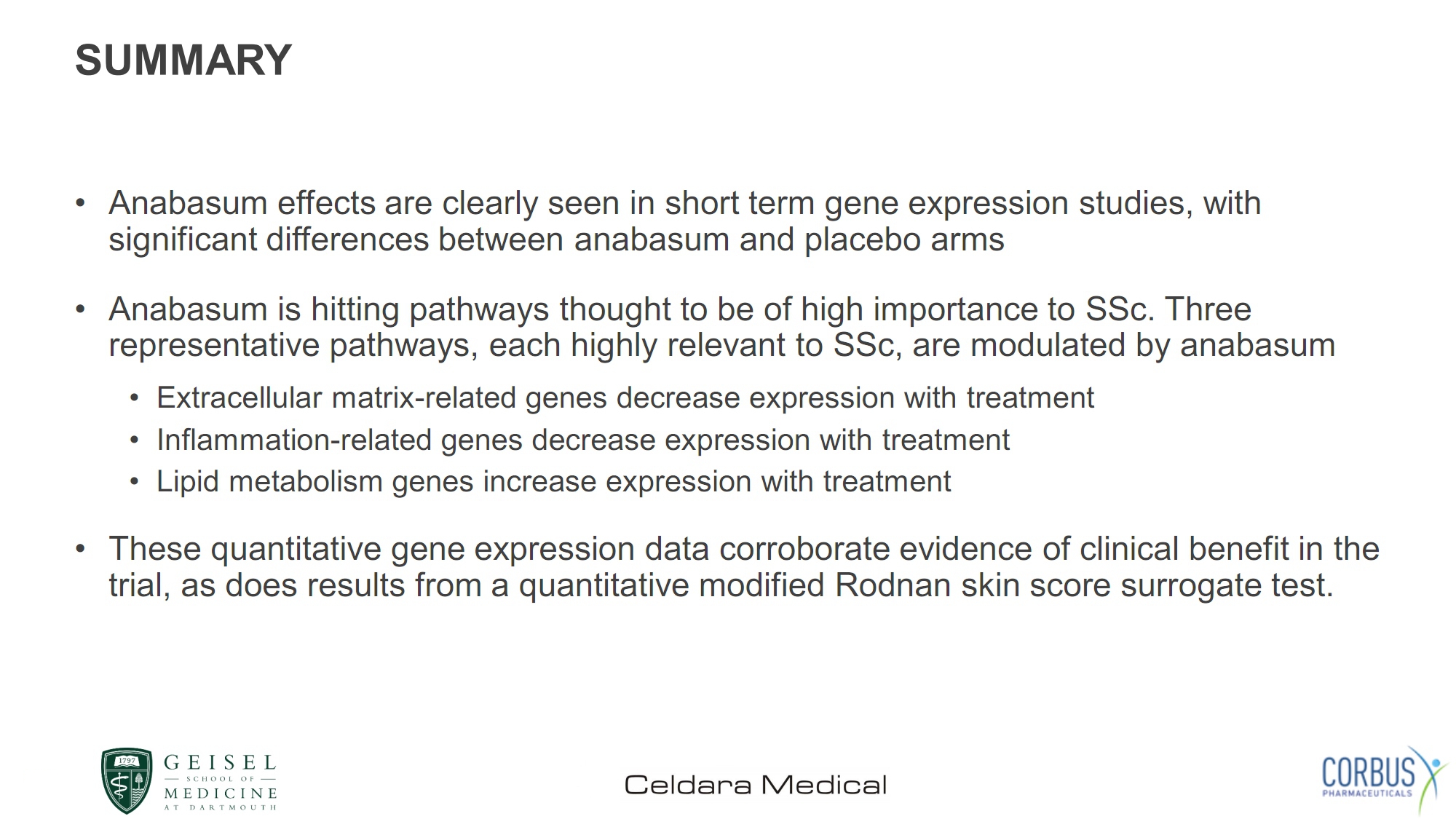Click the word 'SSc.' in second bullet
1456x819 pixels.
1120,309
